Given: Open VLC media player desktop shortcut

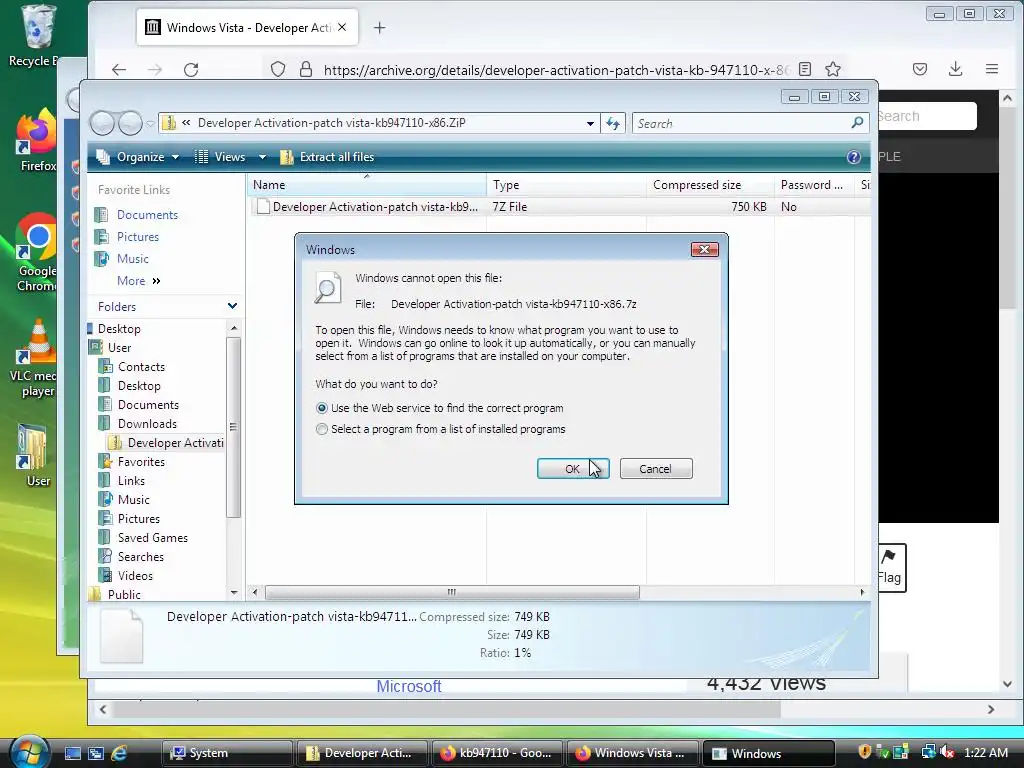Looking at the screenshot, I should [x=35, y=358].
